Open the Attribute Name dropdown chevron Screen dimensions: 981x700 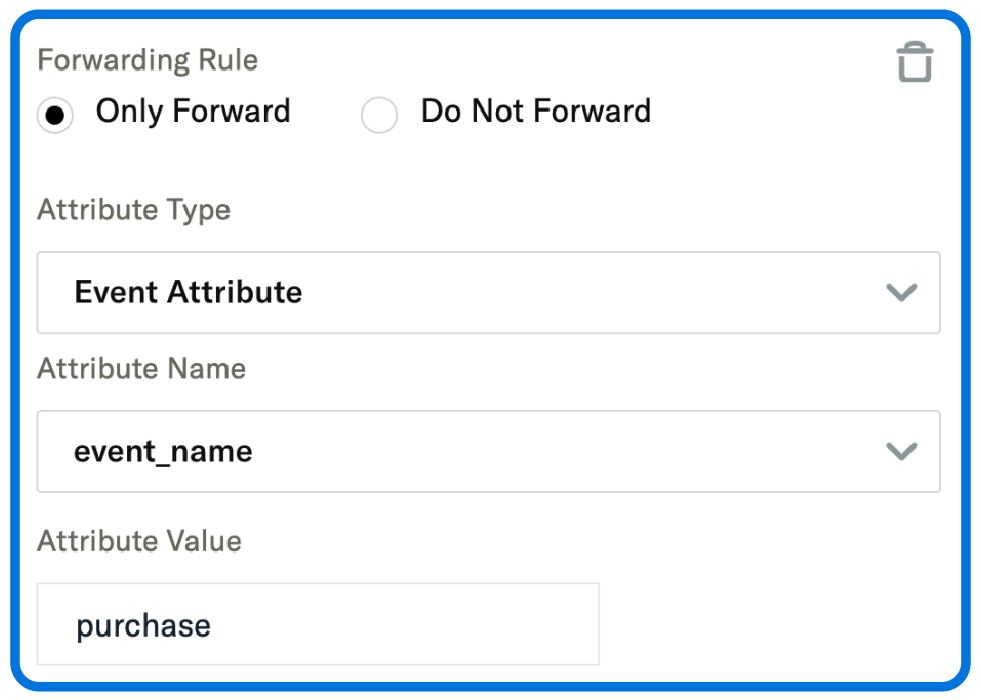tap(902, 452)
